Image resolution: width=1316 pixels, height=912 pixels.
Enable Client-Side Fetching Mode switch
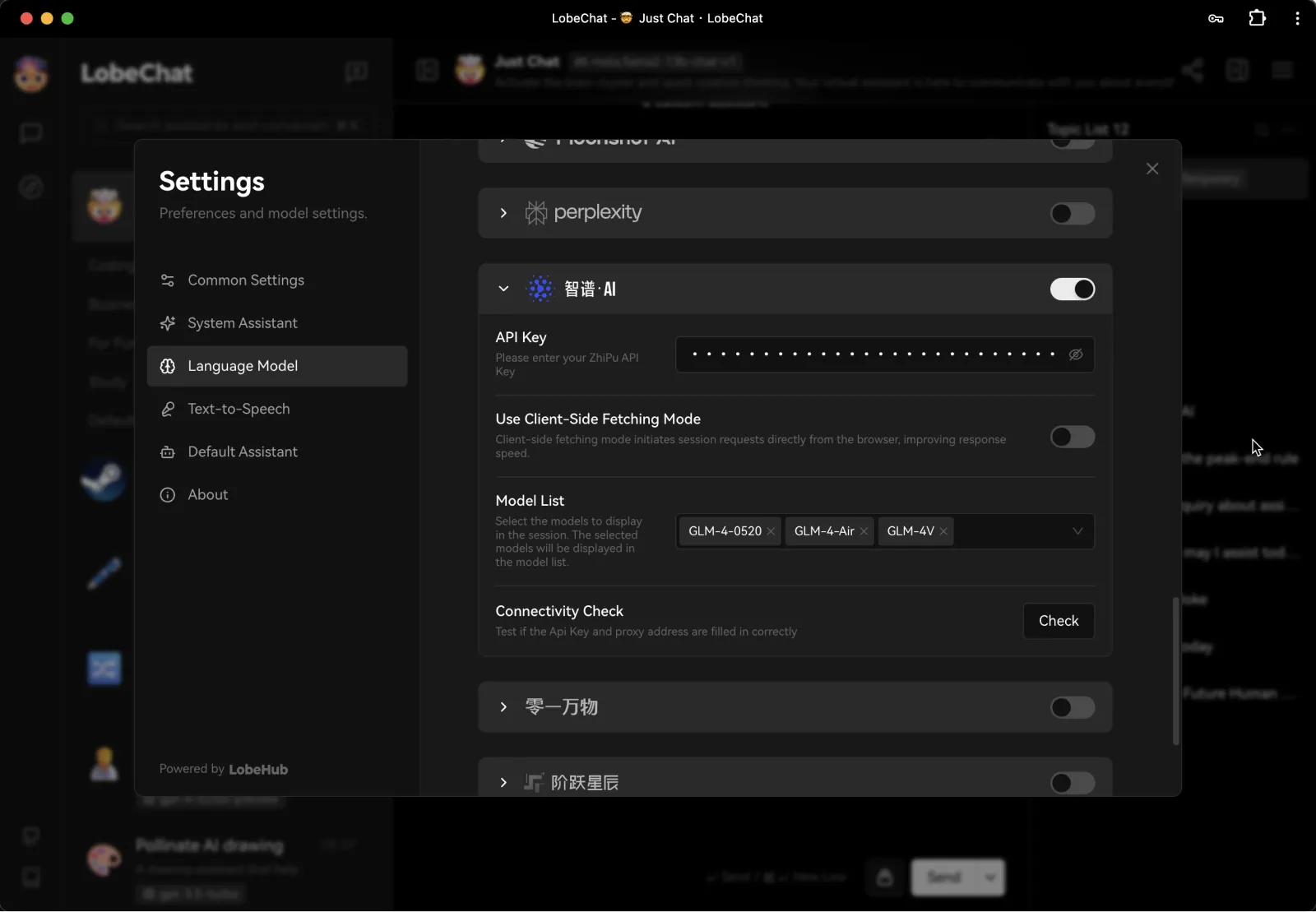coord(1072,437)
